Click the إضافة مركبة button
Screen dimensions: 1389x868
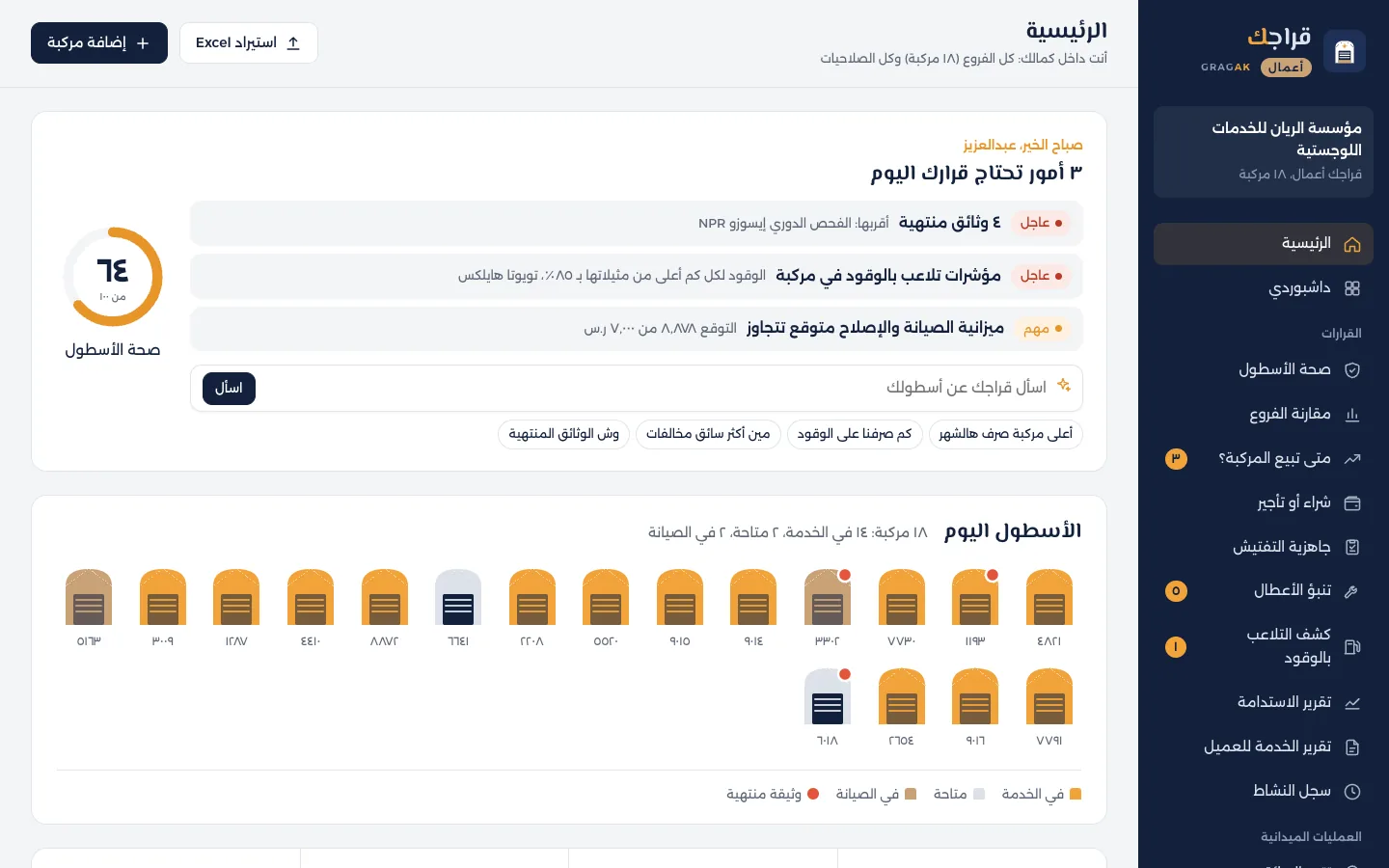[x=99, y=43]
